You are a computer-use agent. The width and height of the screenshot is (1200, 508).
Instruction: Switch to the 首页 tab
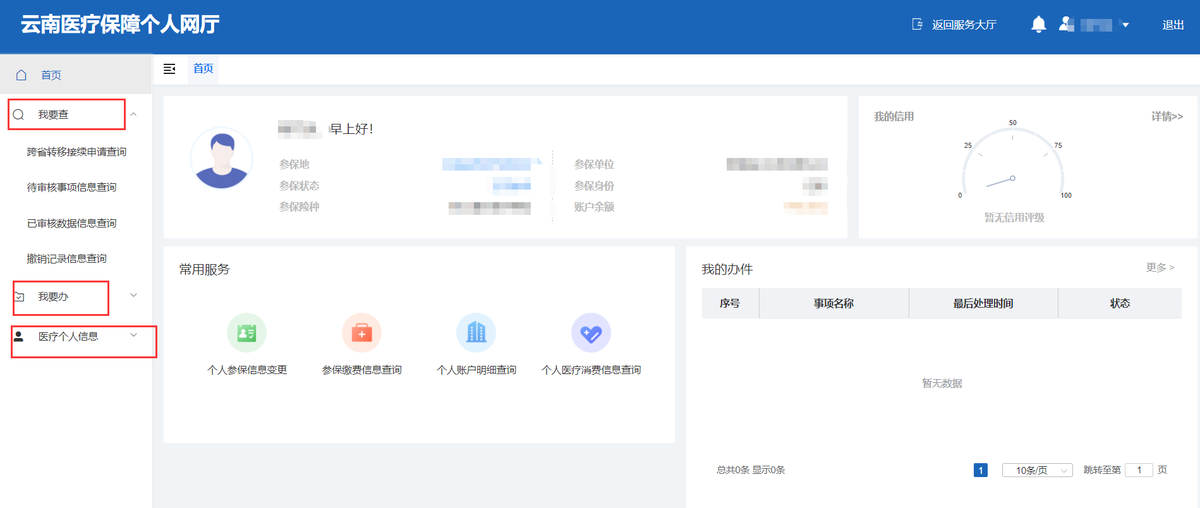(x=203, y=68)
